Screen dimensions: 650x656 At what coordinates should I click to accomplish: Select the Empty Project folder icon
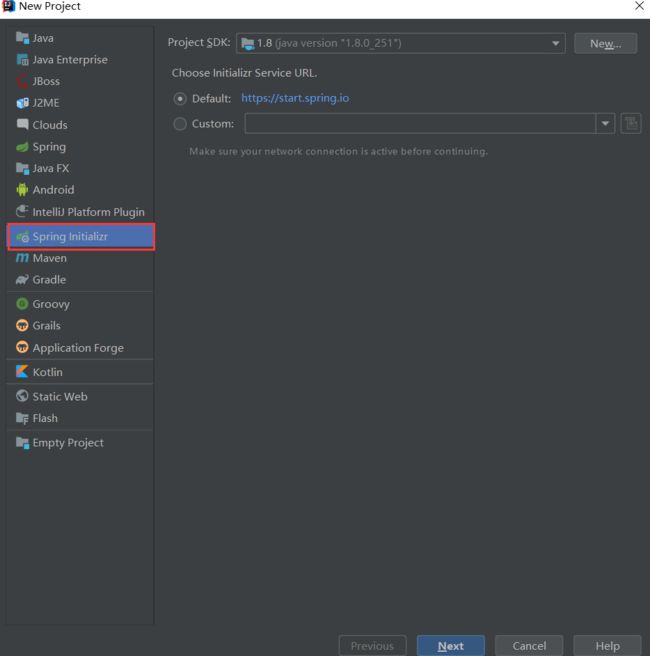coord(22,443)
